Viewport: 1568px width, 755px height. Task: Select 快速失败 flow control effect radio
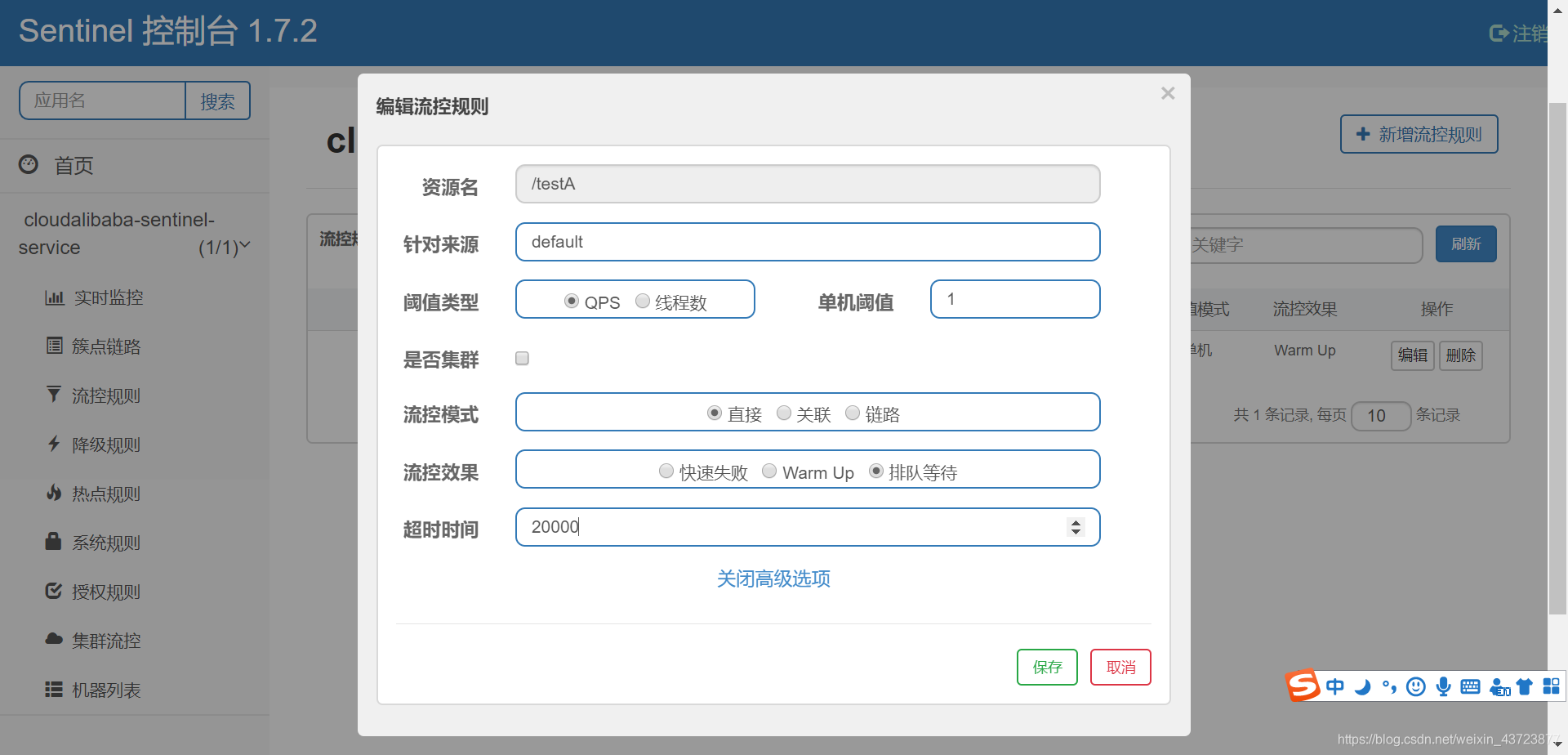click(x=666, y=471)
